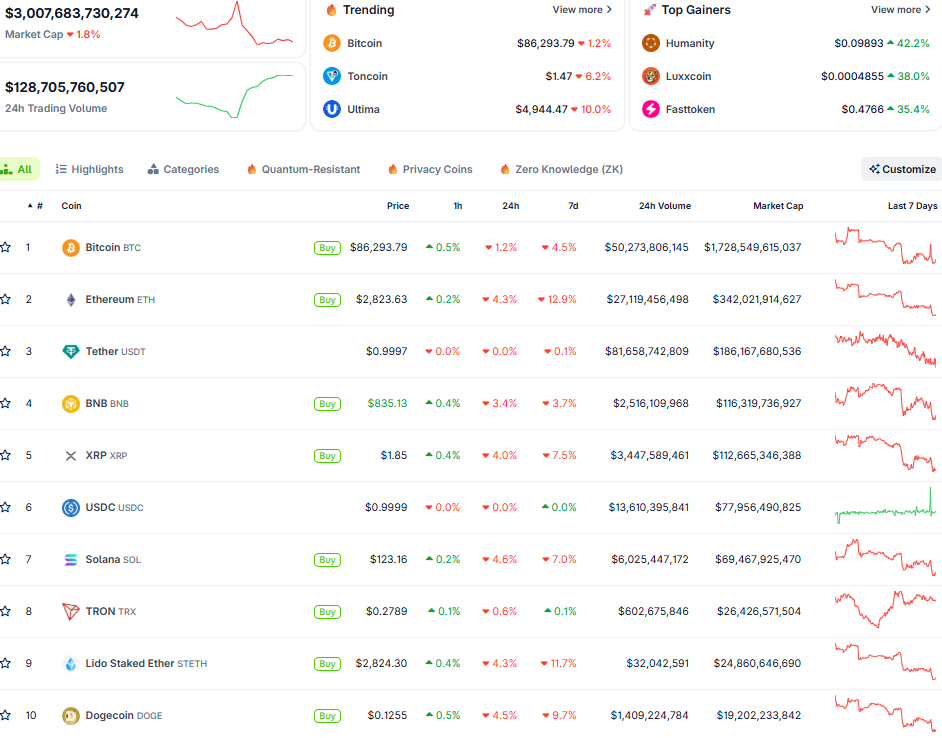Toggle the favorite star for Solana

[6, 560]
